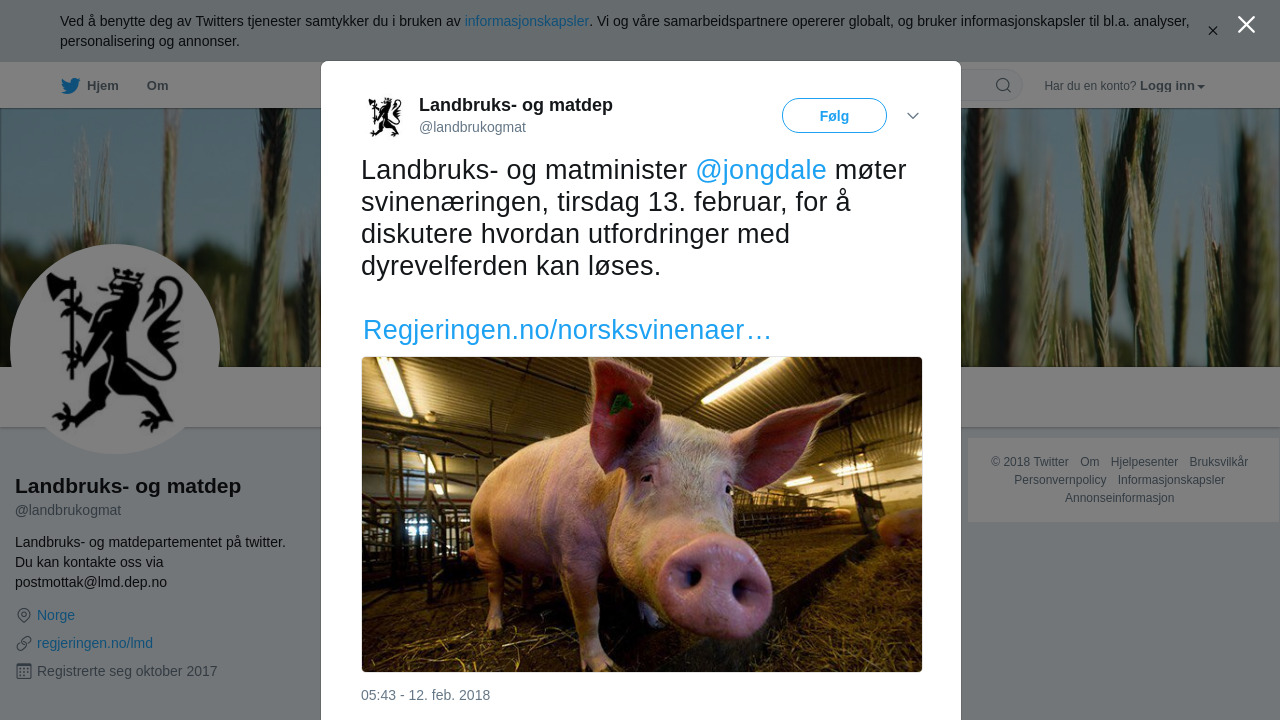Close the tweet modal with large X
1280x720 pixels.
1246,25
